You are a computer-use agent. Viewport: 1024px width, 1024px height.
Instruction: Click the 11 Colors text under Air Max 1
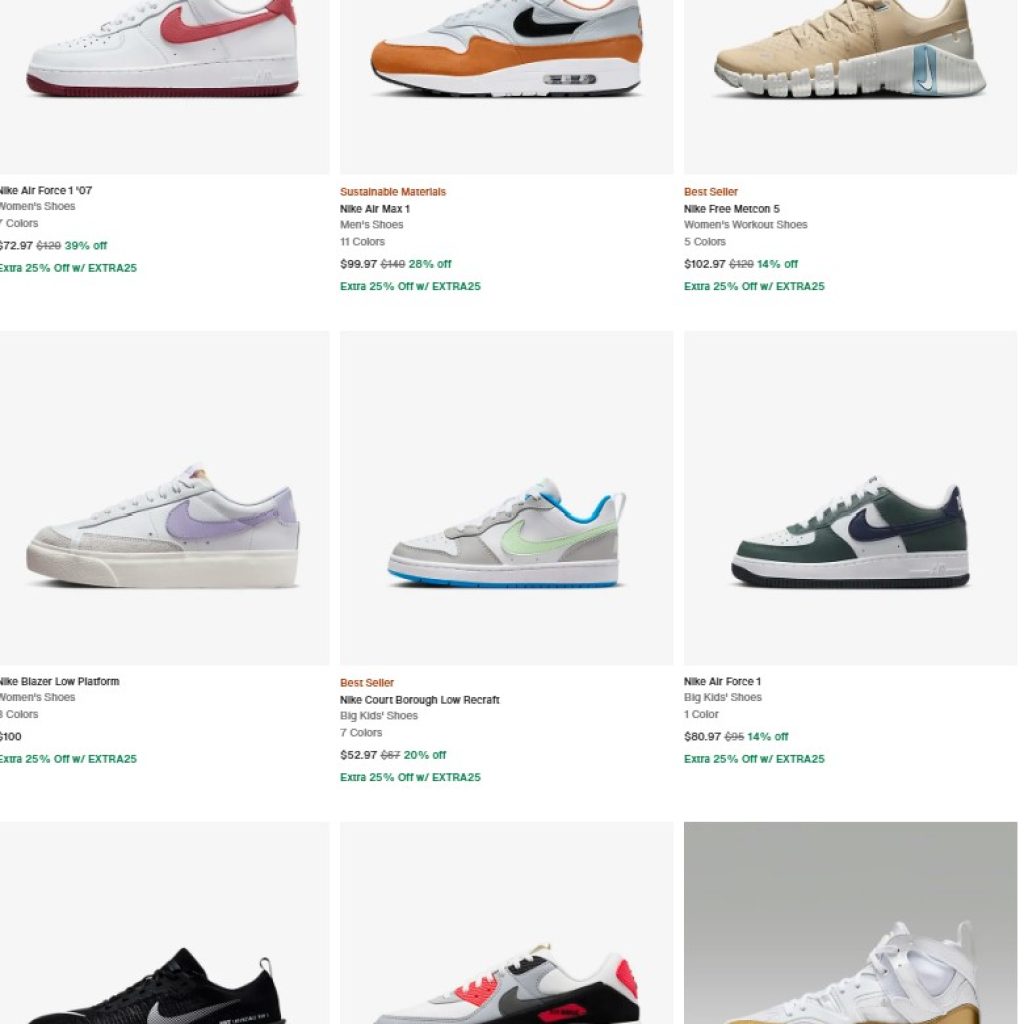click(362, 242)
